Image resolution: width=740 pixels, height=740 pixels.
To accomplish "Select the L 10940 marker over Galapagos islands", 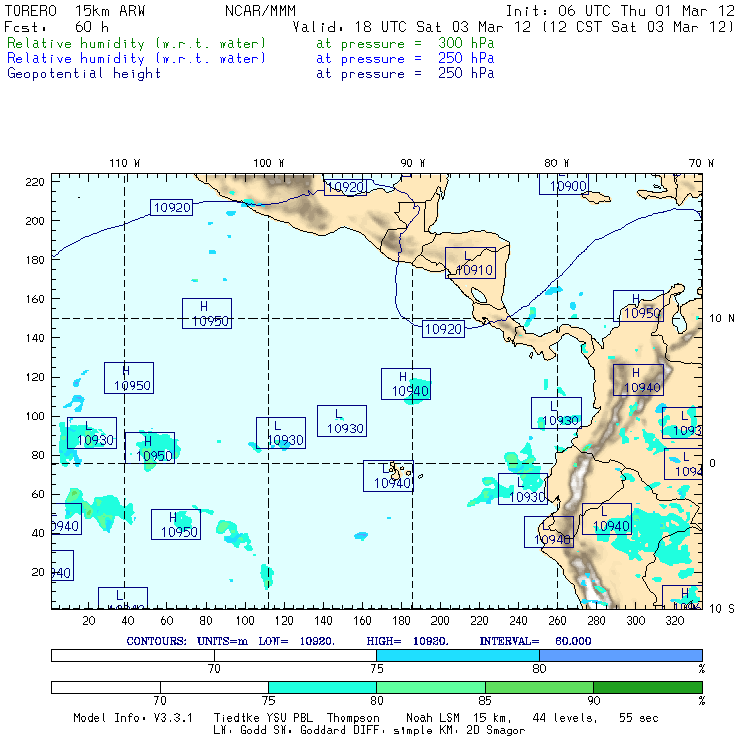I will point(388,476).
